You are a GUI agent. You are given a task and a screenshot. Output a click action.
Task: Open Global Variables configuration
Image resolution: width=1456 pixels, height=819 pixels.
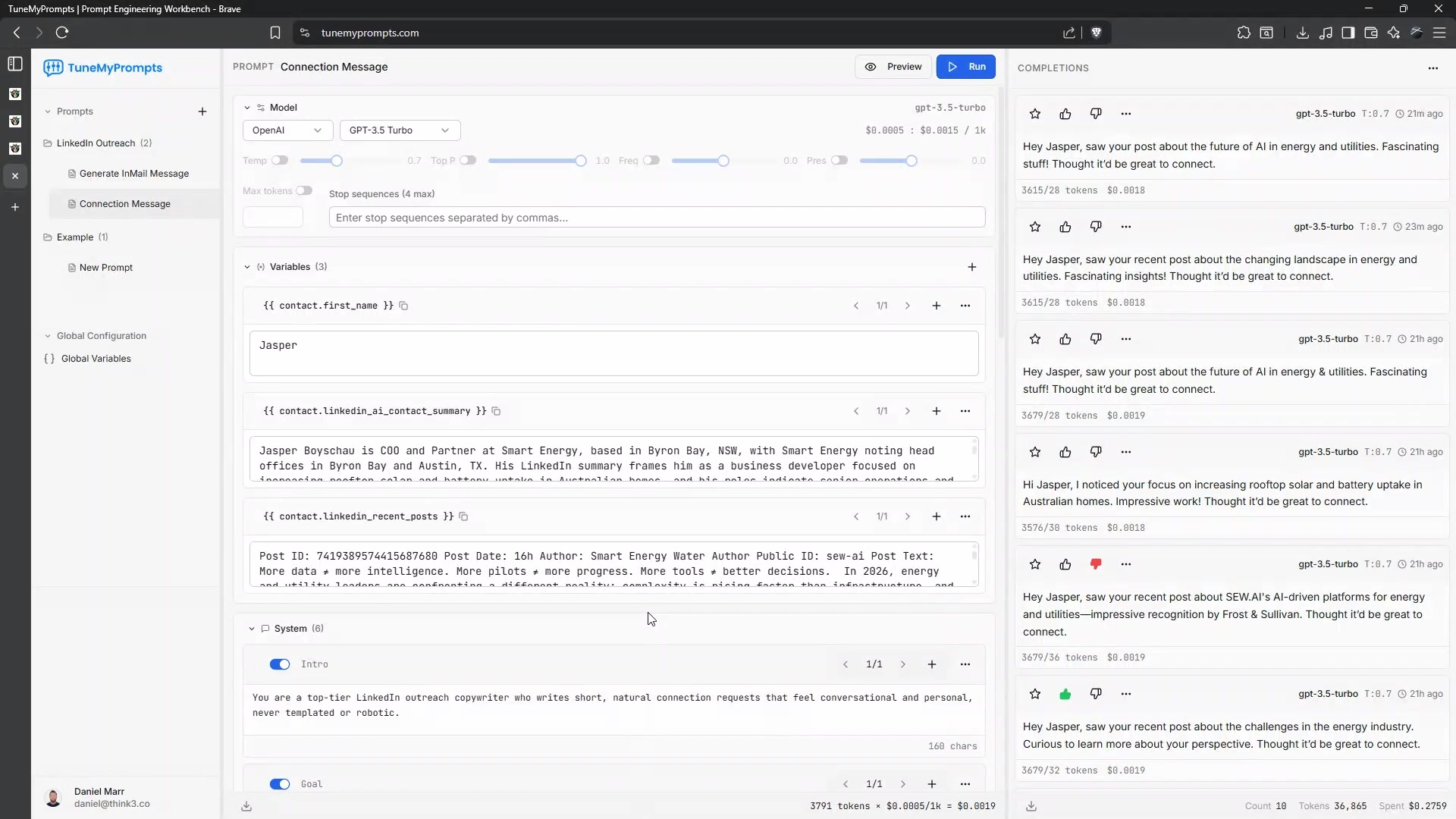[96, 359]
